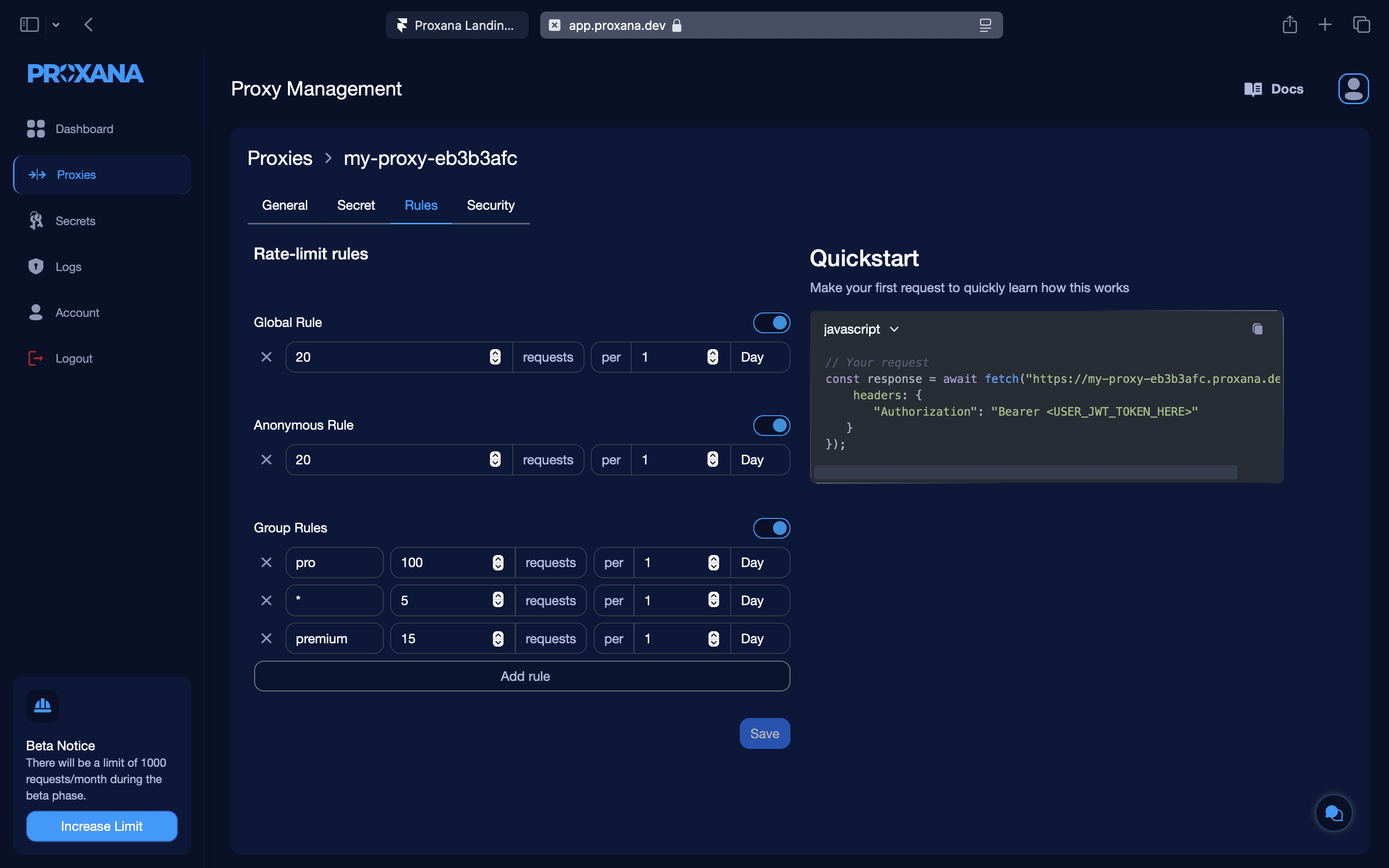Click the Secrets key icon in sidebar
This screenshot has width=1389, height=868.
pos(36,220)
